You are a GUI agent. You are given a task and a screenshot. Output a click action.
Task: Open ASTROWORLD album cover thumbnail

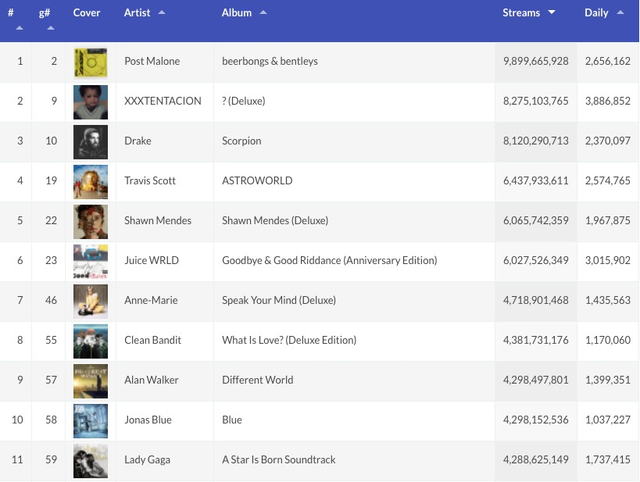91,182
